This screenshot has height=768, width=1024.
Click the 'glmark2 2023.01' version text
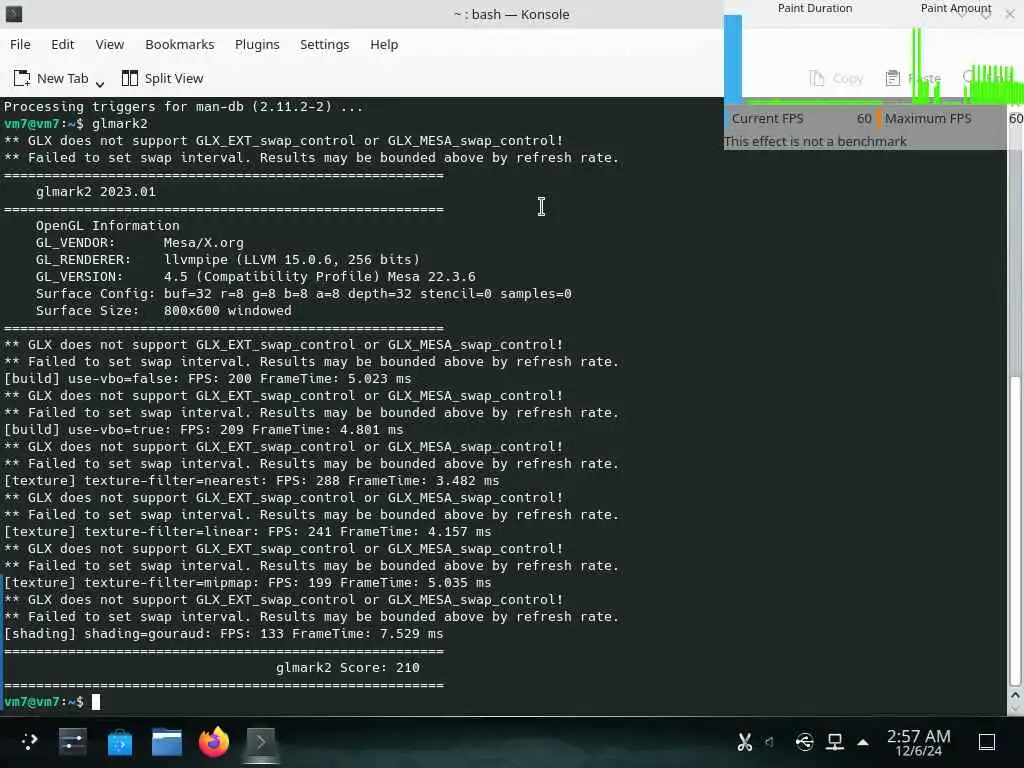click(96, 191)
